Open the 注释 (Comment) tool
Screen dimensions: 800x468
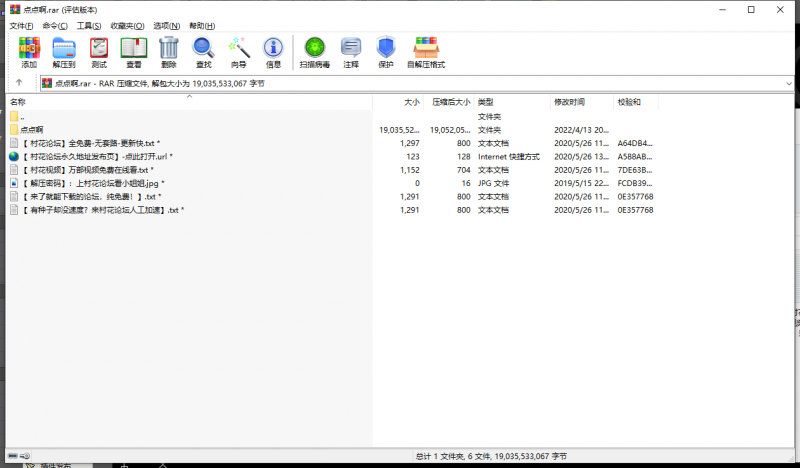coord(351,51)
